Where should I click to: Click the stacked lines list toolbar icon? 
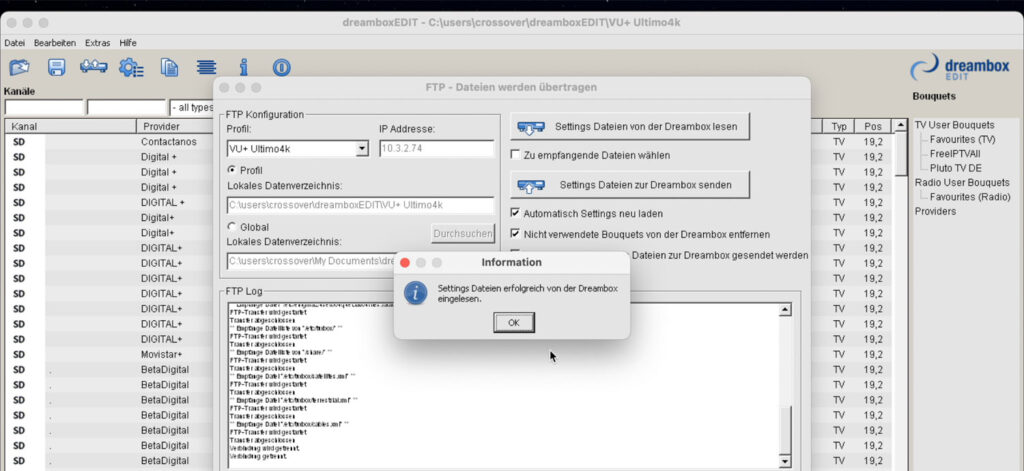(x=206, y=67)
